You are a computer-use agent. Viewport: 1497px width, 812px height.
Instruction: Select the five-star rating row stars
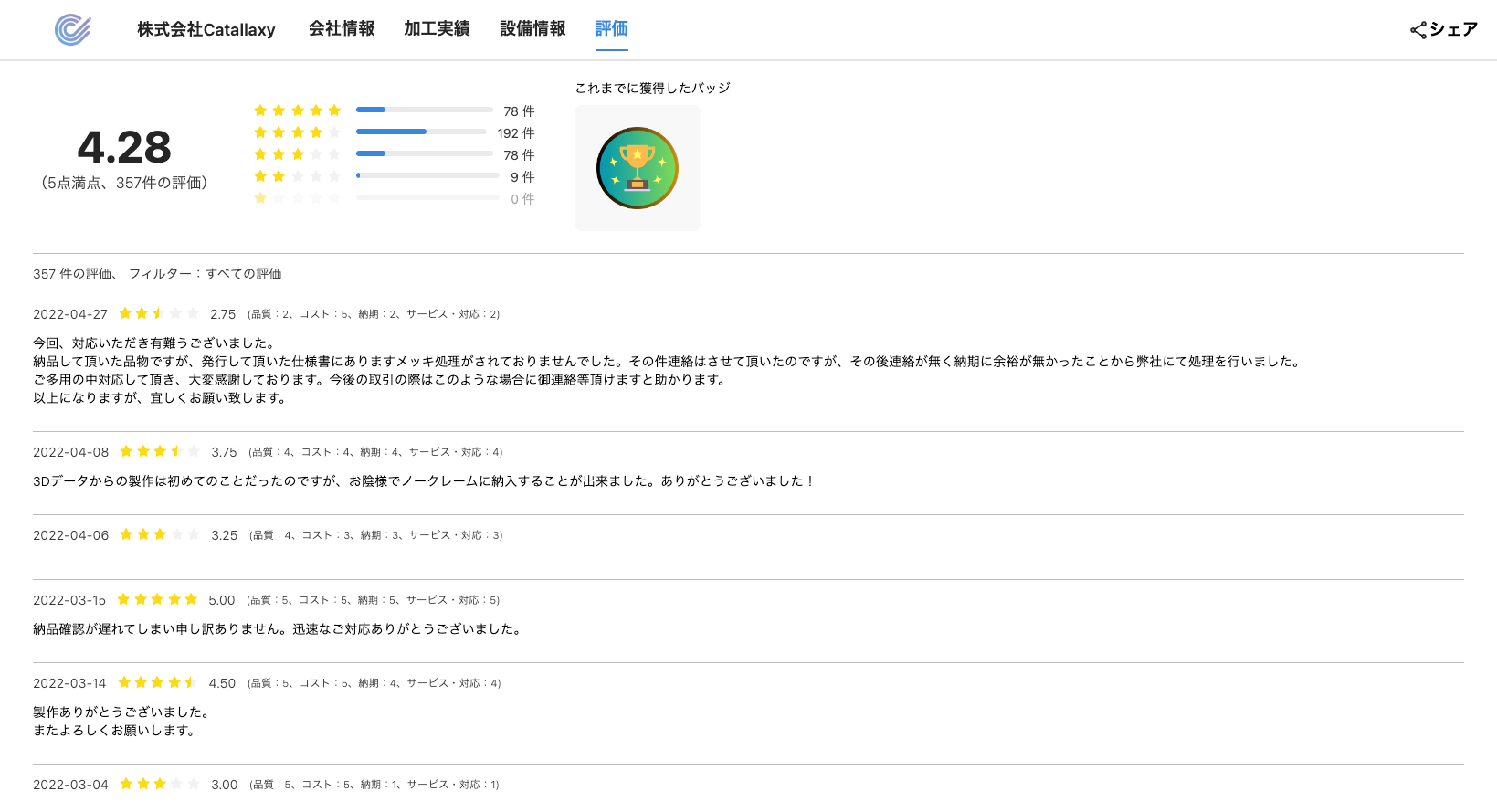(x=297, y=111)
